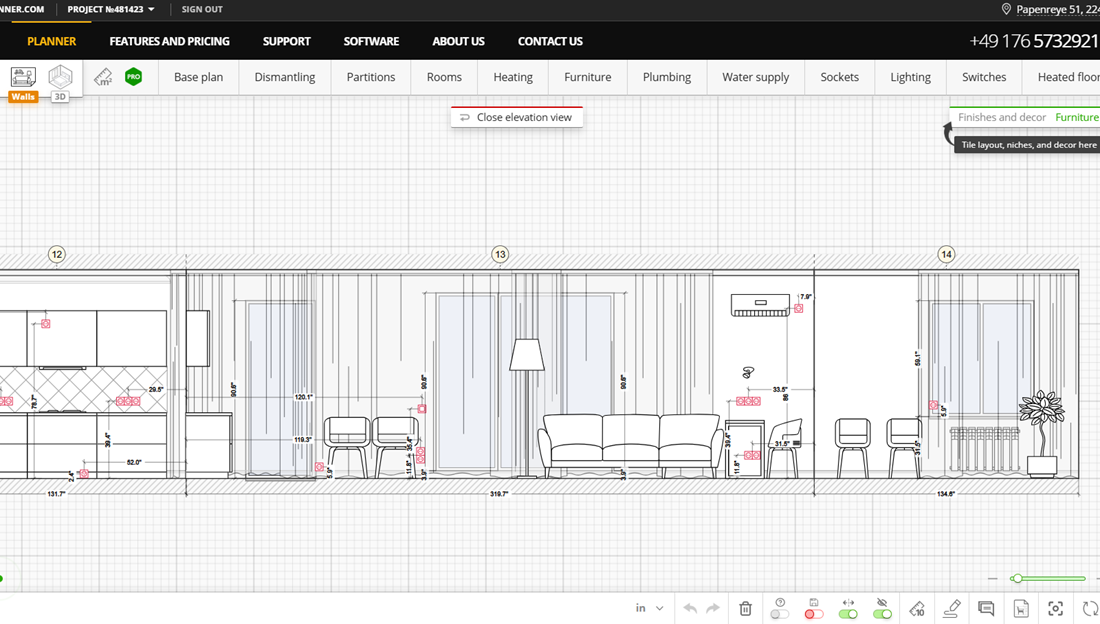Open the measurement units dropdown
Viewport: 1100px width, 624px height.
pyautogui.click(x=649, y=608)
